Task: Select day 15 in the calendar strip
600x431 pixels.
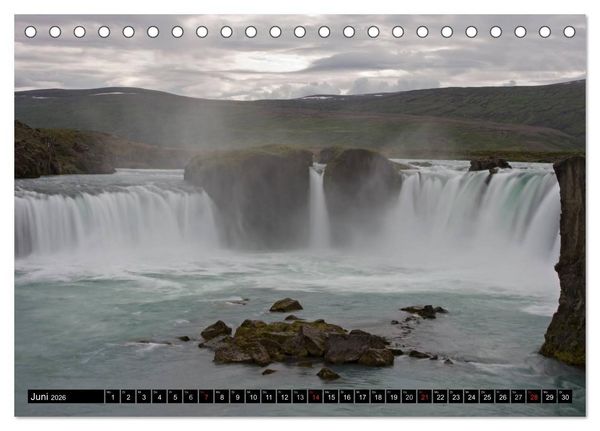Action: (x=331, y=397)
